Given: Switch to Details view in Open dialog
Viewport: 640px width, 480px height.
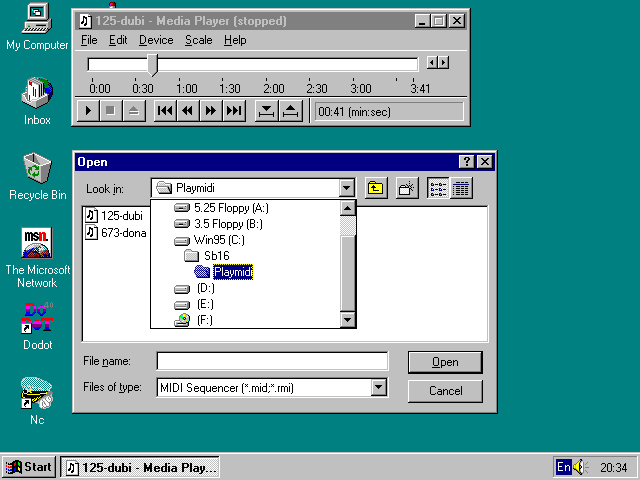Looking at the screenshot, I should pos(461,188).
